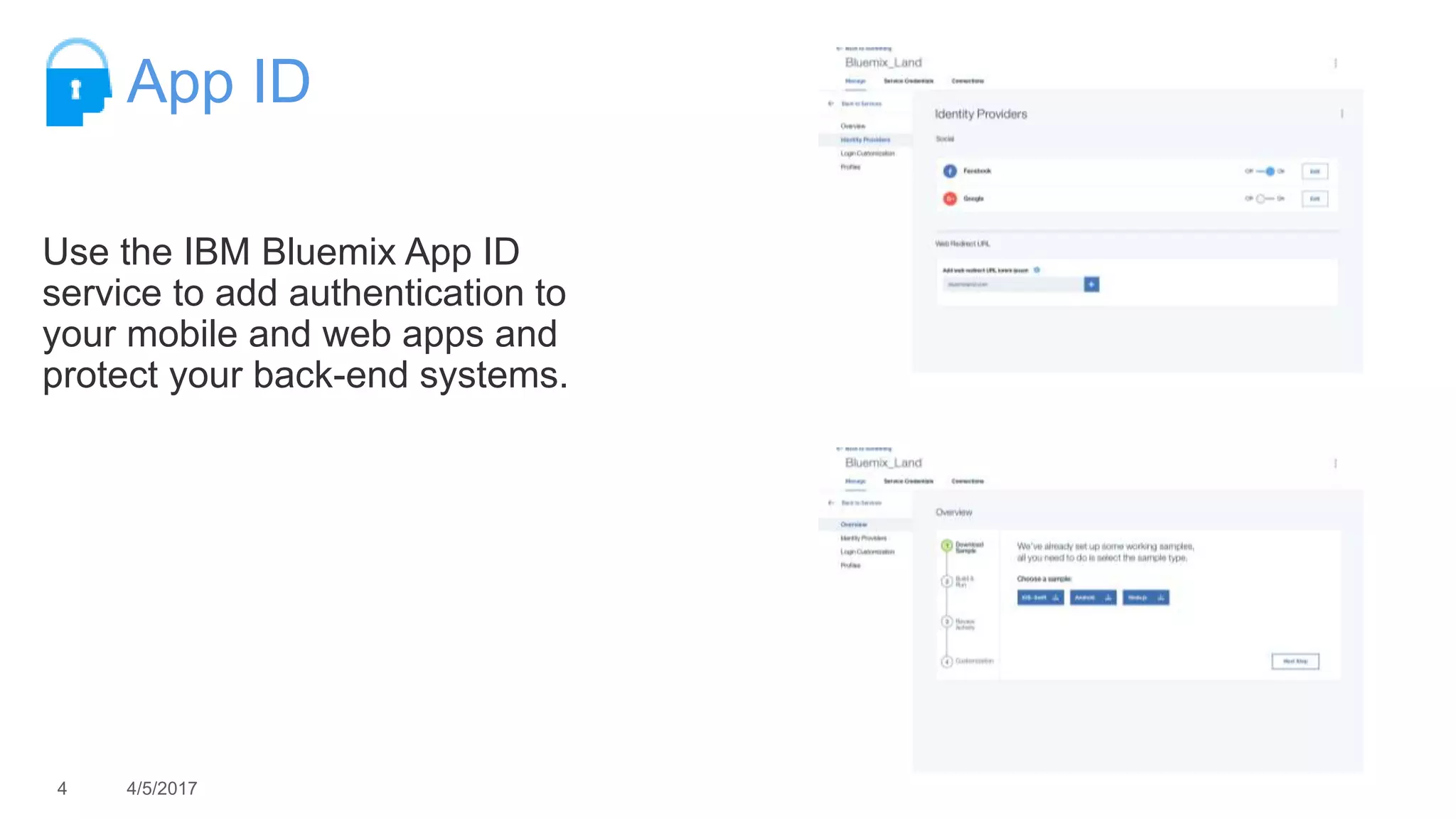The image size is (1456, 819).
Task: Open Login Customization in top screenshot sidebar
Action: [x=867, y=154]
